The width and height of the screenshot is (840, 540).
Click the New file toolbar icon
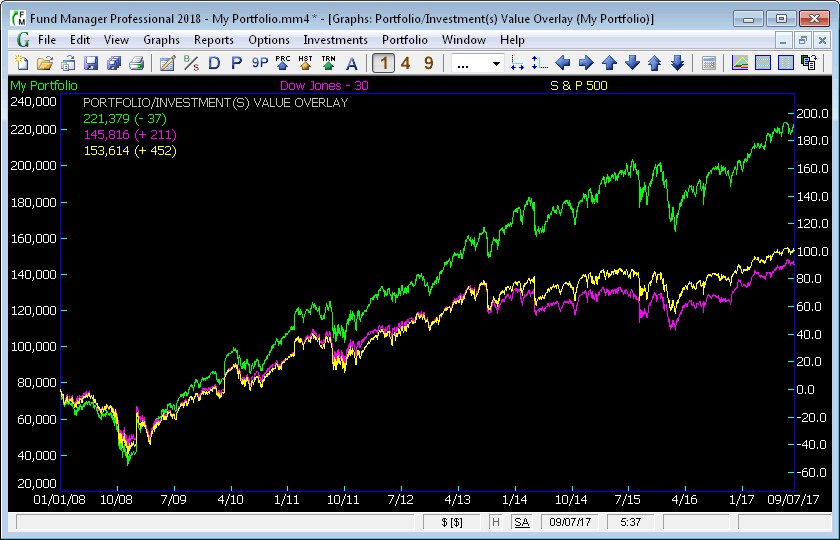[21, 63]
